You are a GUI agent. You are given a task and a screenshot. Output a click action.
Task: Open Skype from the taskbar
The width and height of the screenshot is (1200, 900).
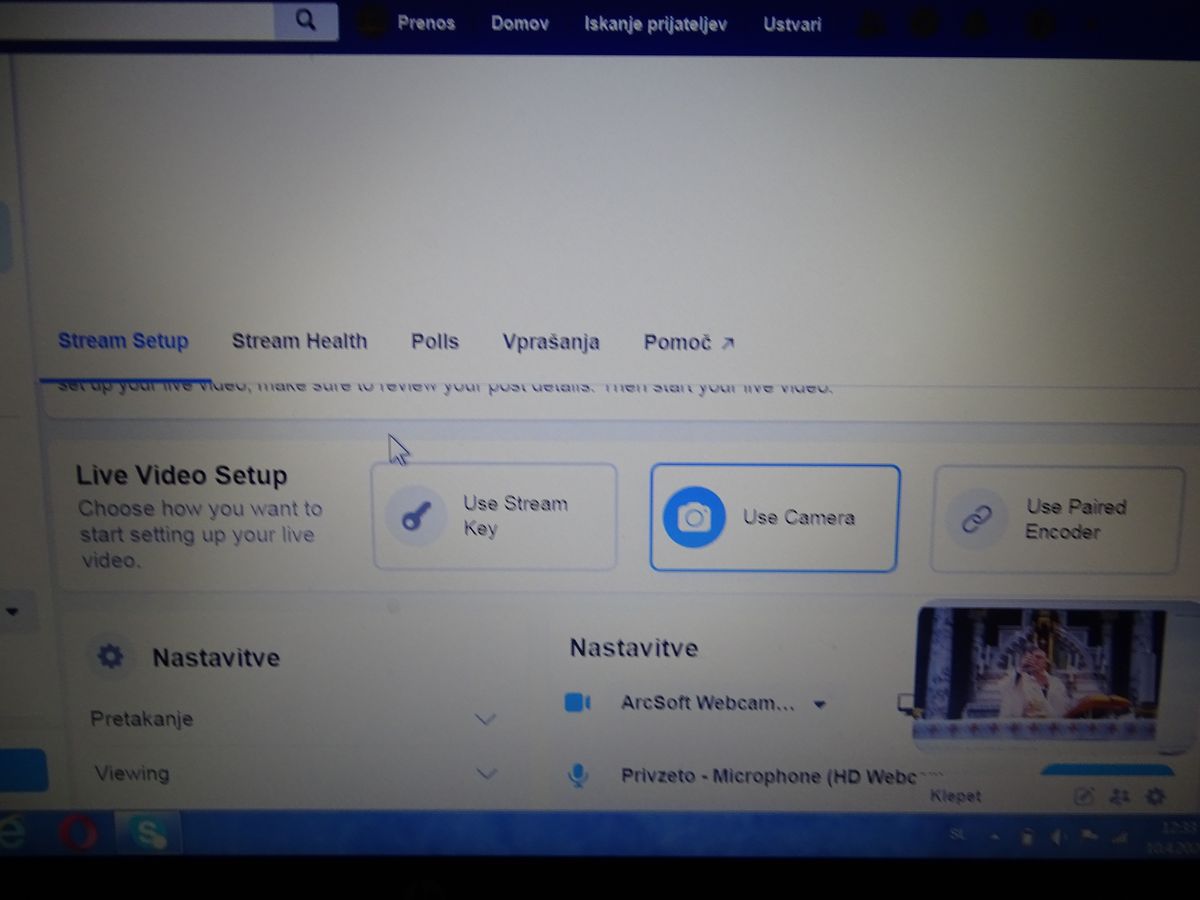(x=147, y=833)
